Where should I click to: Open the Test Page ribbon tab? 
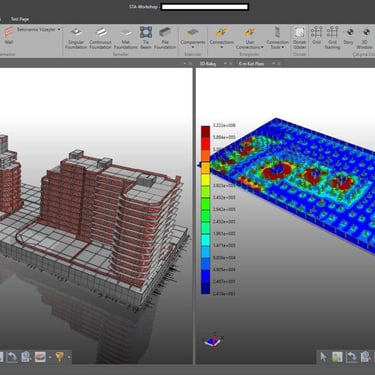point(20,19)
